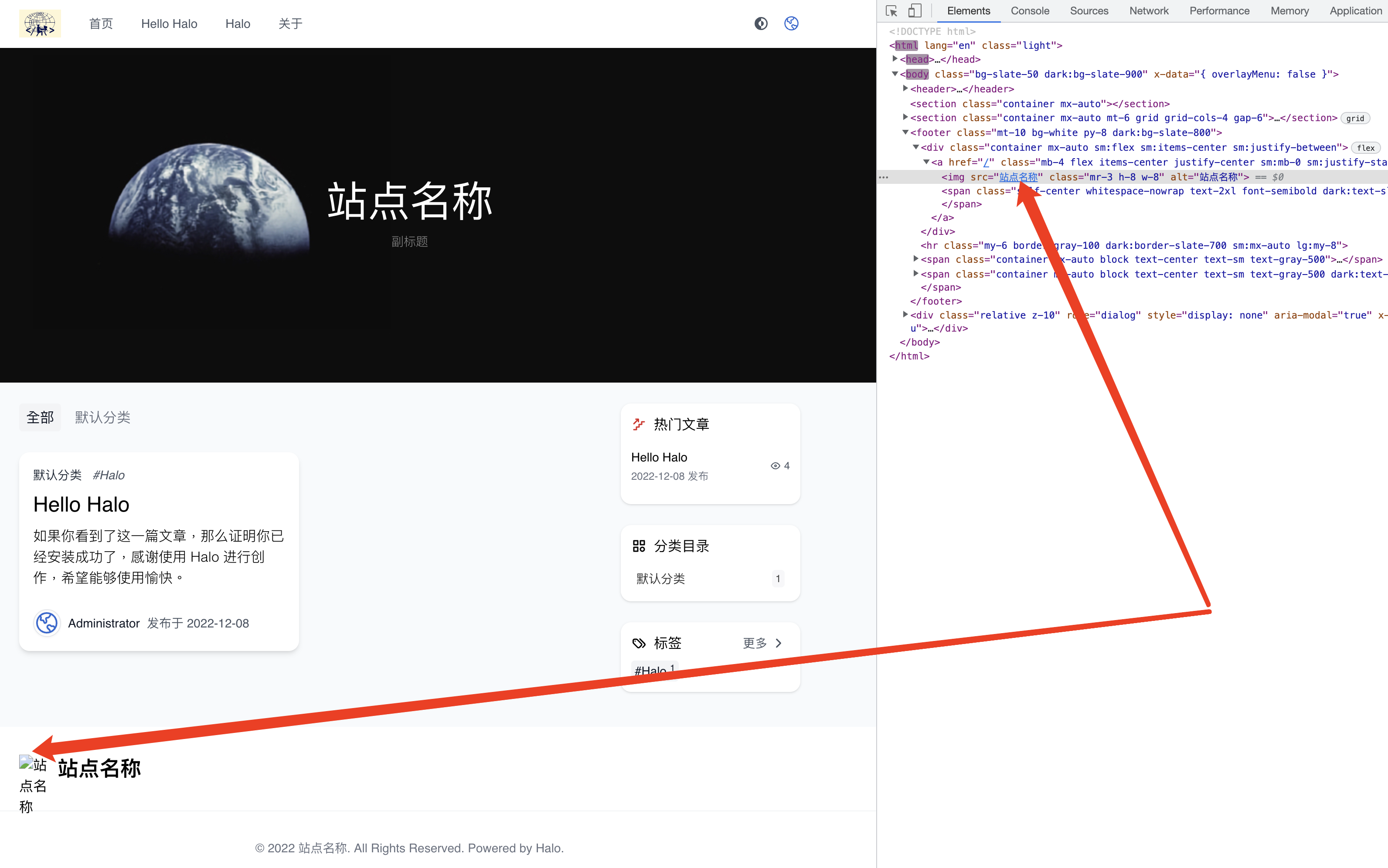The image size is (1388, 868).
Task: Select the 默认分类 filter button
Action: pyautogui.click(x=102, y=417)
